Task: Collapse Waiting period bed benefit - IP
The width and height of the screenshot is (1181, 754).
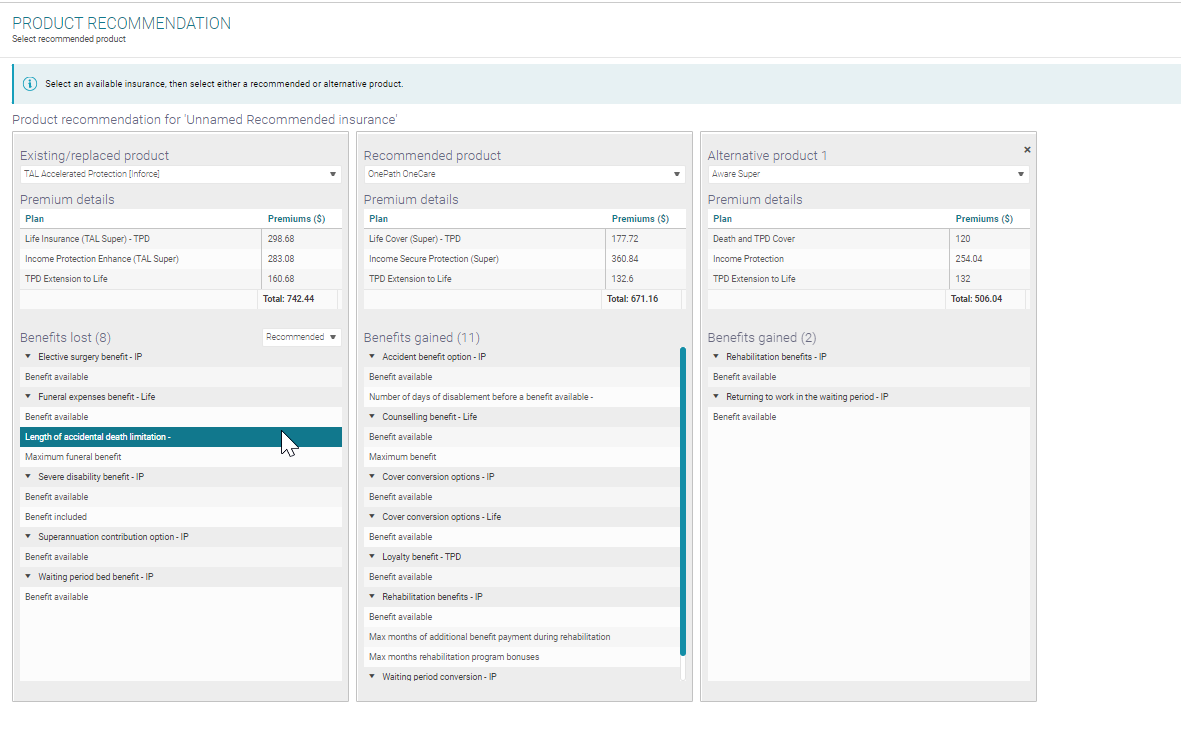Action: pos(28,576)
